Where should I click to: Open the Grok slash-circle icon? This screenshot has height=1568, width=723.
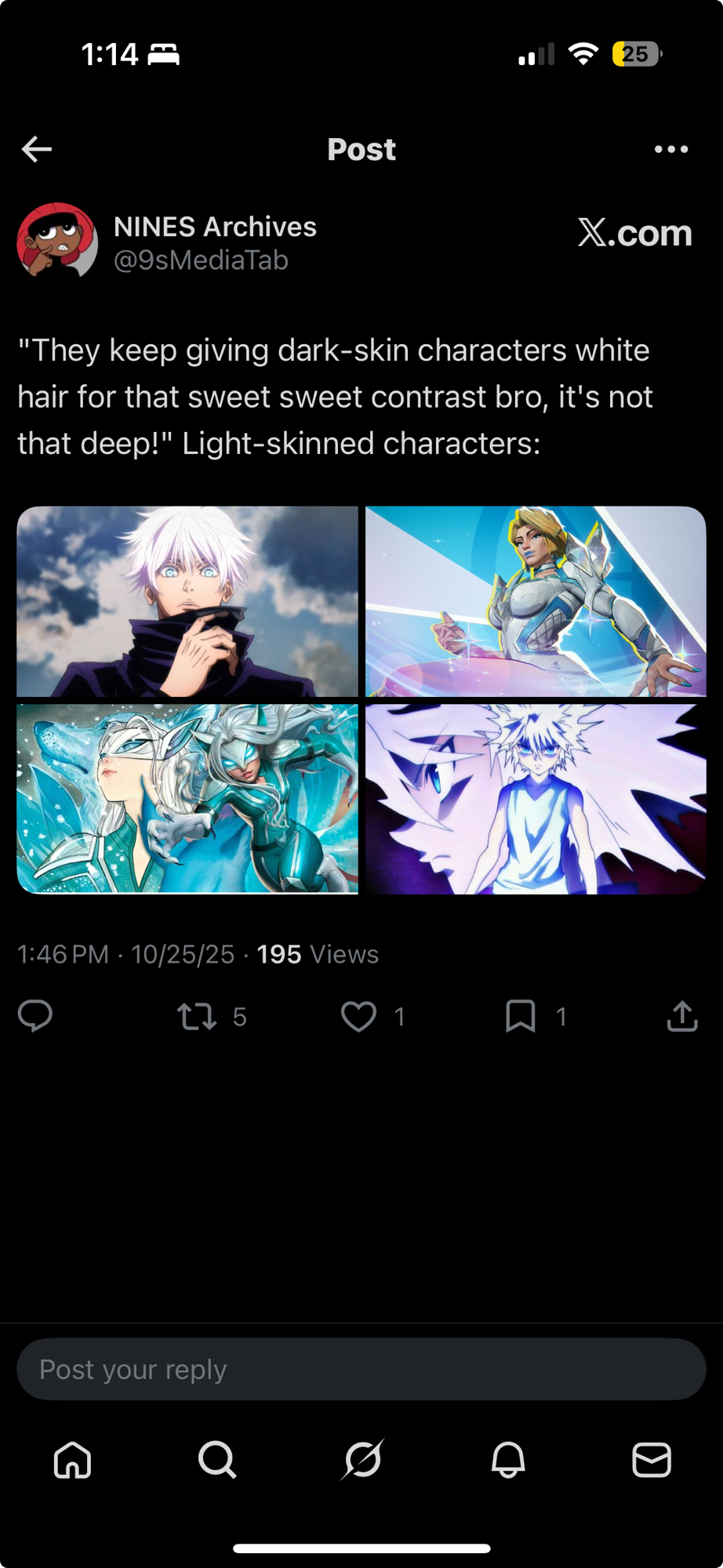pos(363,1459)
